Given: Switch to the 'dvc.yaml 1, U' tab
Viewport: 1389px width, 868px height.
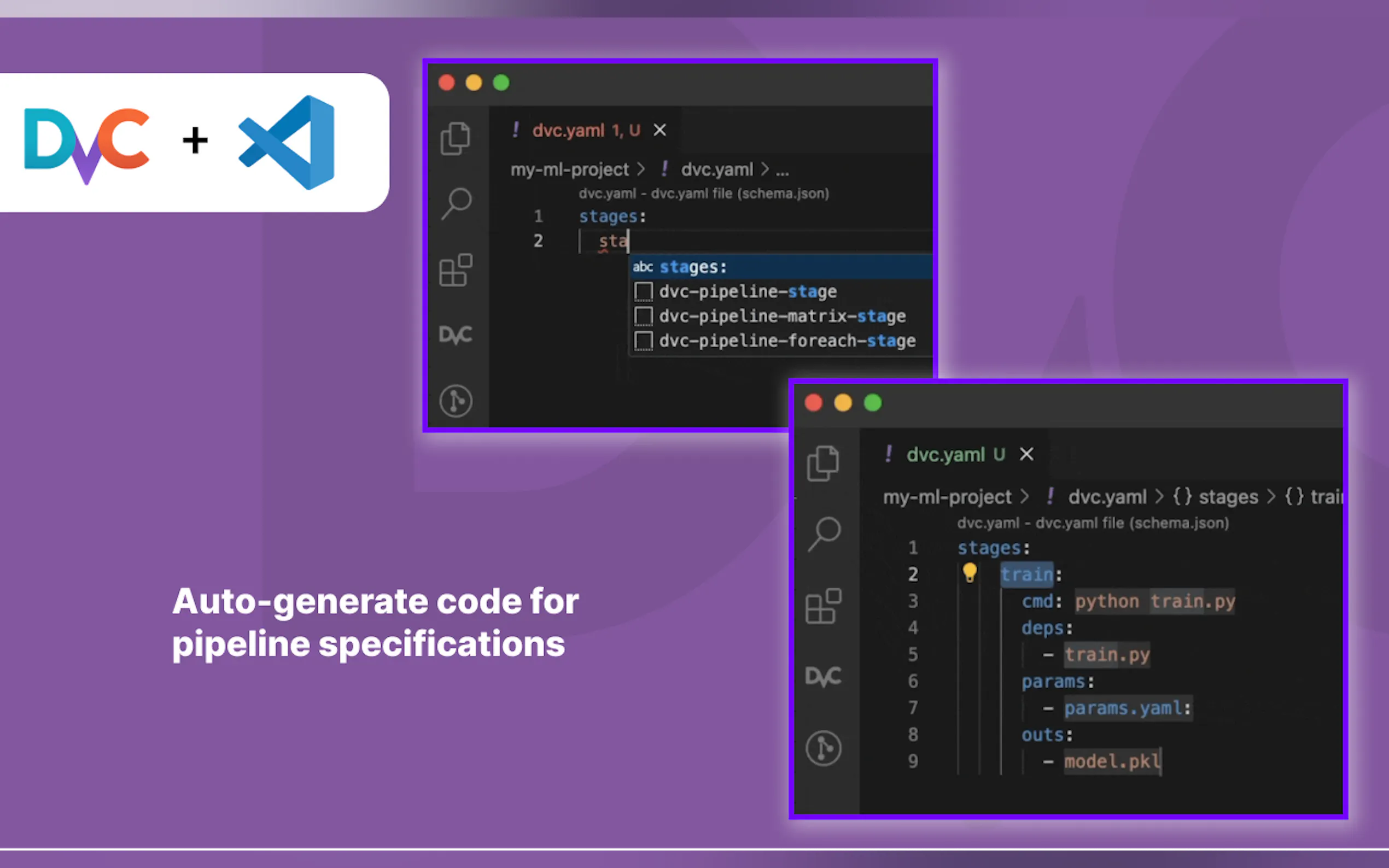Looking at the screenshot, I should [x=585, y=131].
